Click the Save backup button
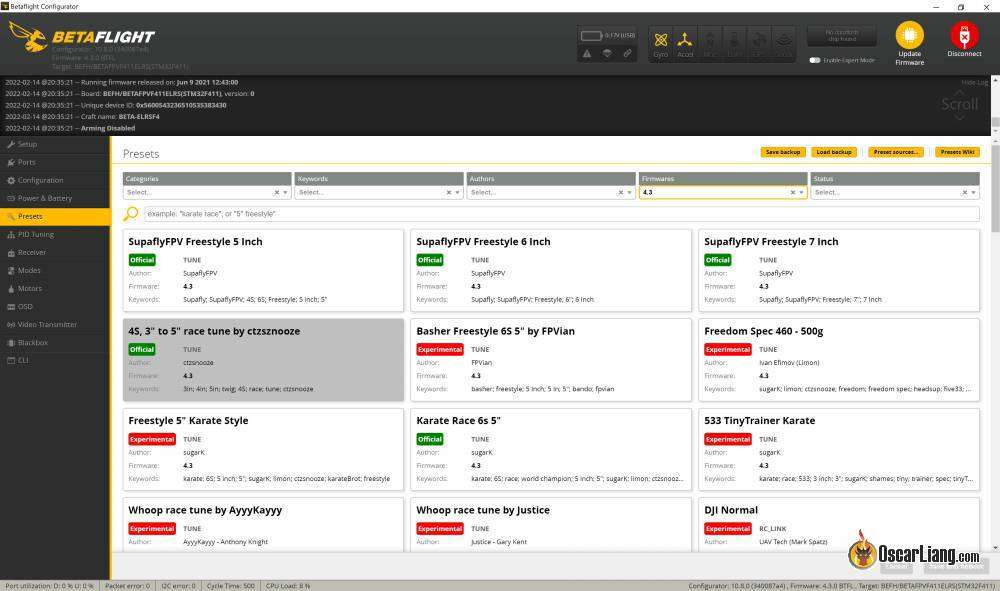This screenshot has width=1000, height=591. coord(783,152)
